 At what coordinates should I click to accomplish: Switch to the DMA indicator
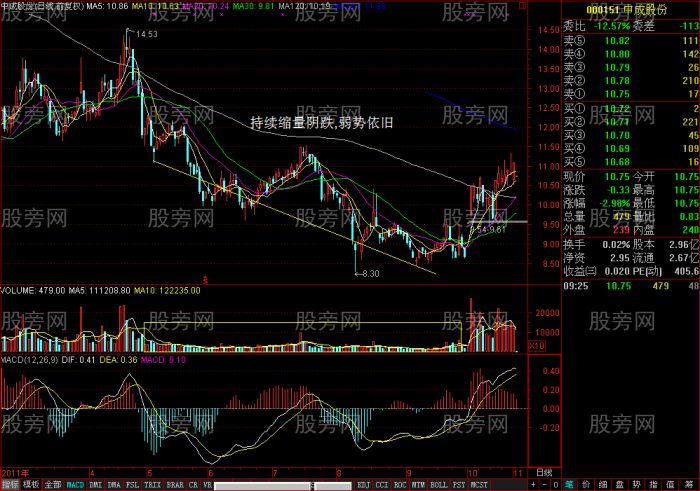point(114,485)
